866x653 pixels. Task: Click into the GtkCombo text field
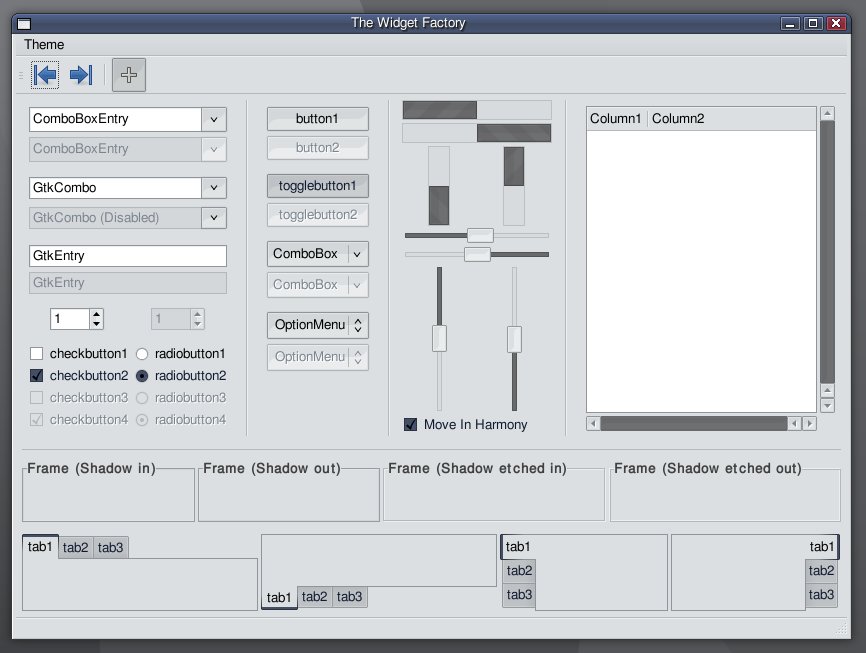pyautogui.click(x=115, y=188)
